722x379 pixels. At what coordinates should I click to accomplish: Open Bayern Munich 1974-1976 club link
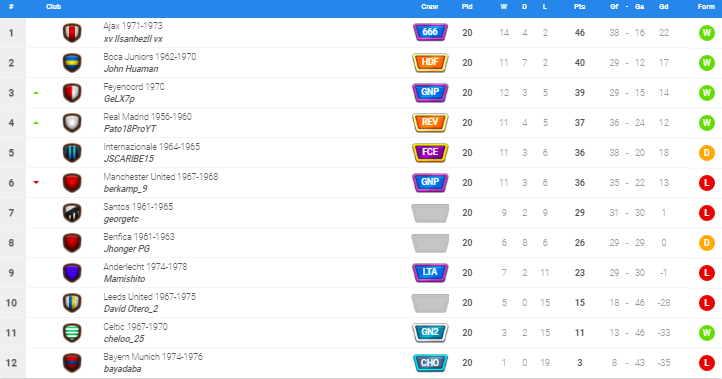(153, 357)
